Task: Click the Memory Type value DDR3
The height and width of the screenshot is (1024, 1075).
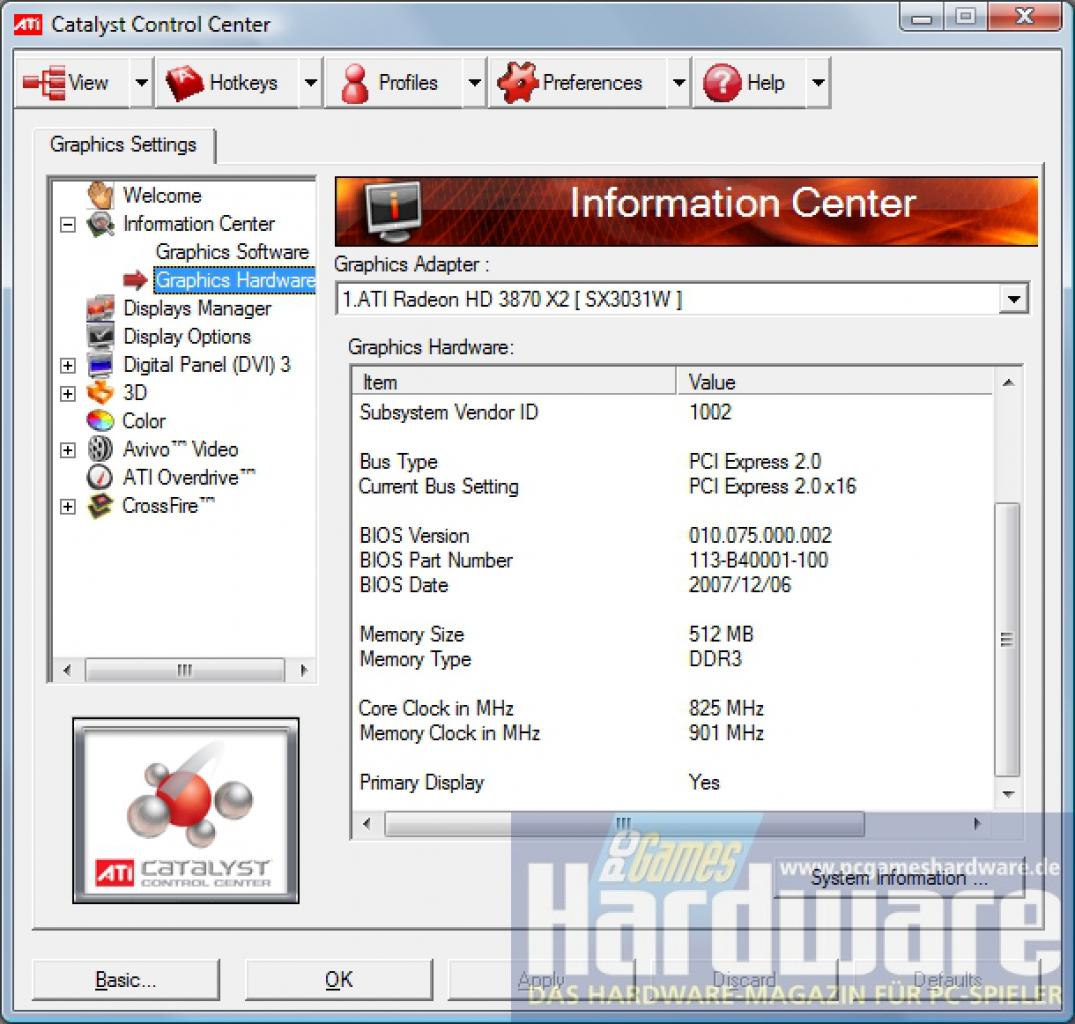Action: click(x=715, y=659)
